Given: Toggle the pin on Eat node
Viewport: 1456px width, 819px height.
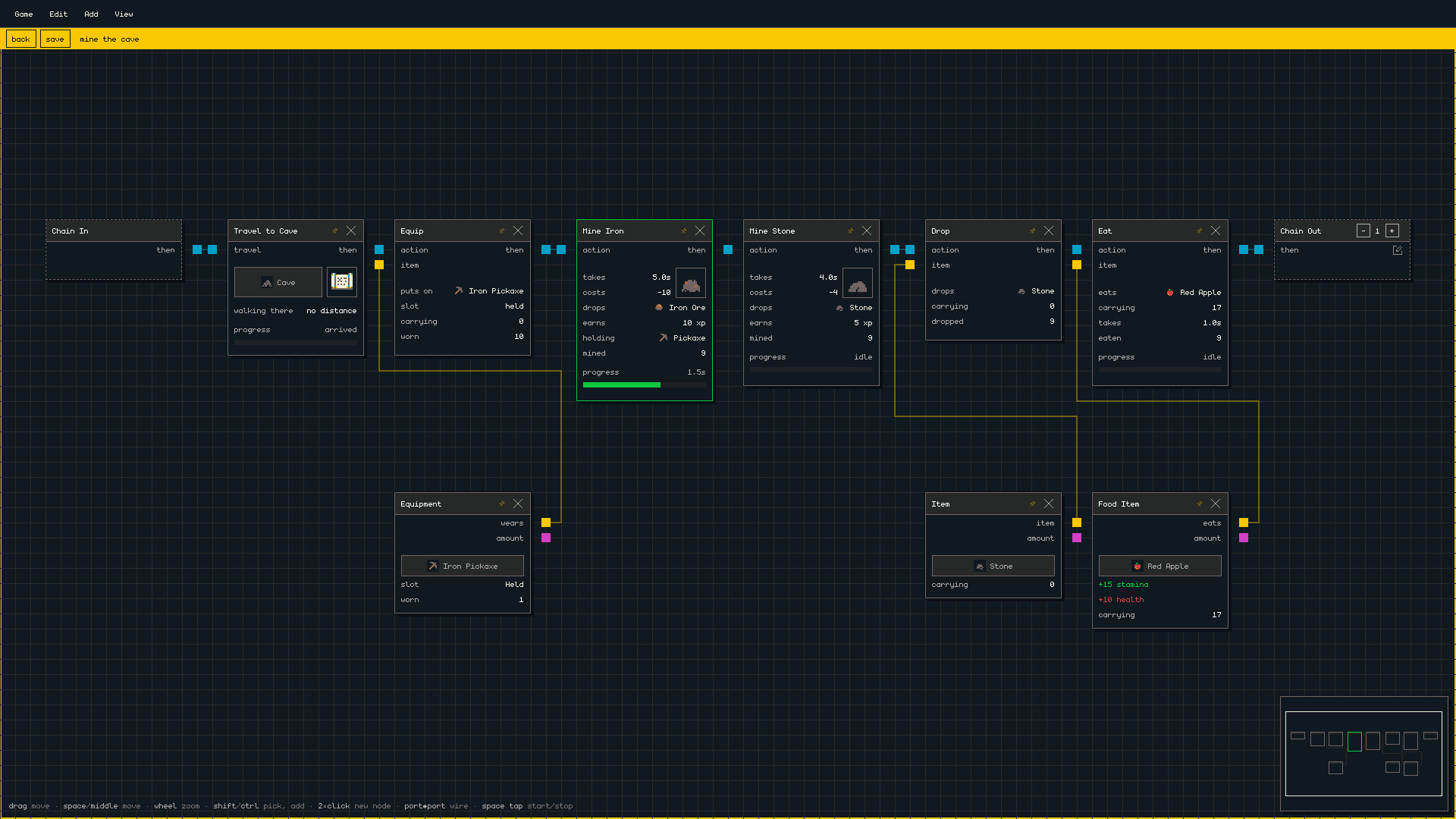Looking at the screenshot, I should pos(1199,231).
